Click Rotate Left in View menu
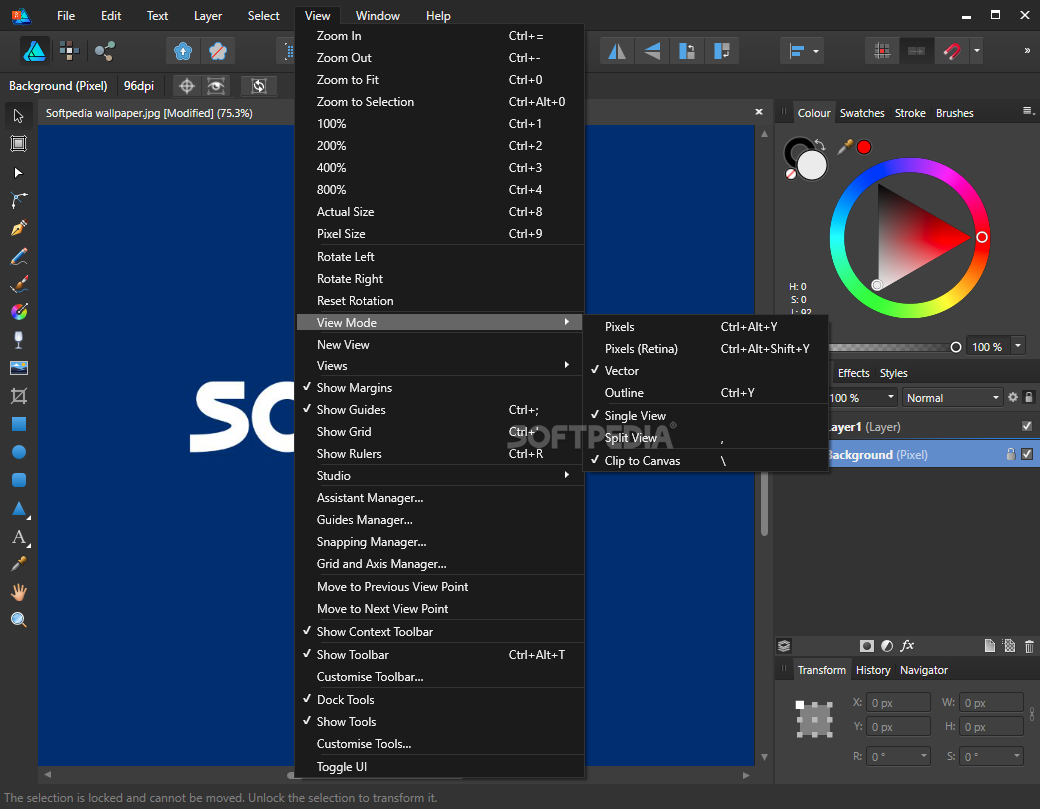The width and height of the screenshot is (1040, 809). (440, 257)
